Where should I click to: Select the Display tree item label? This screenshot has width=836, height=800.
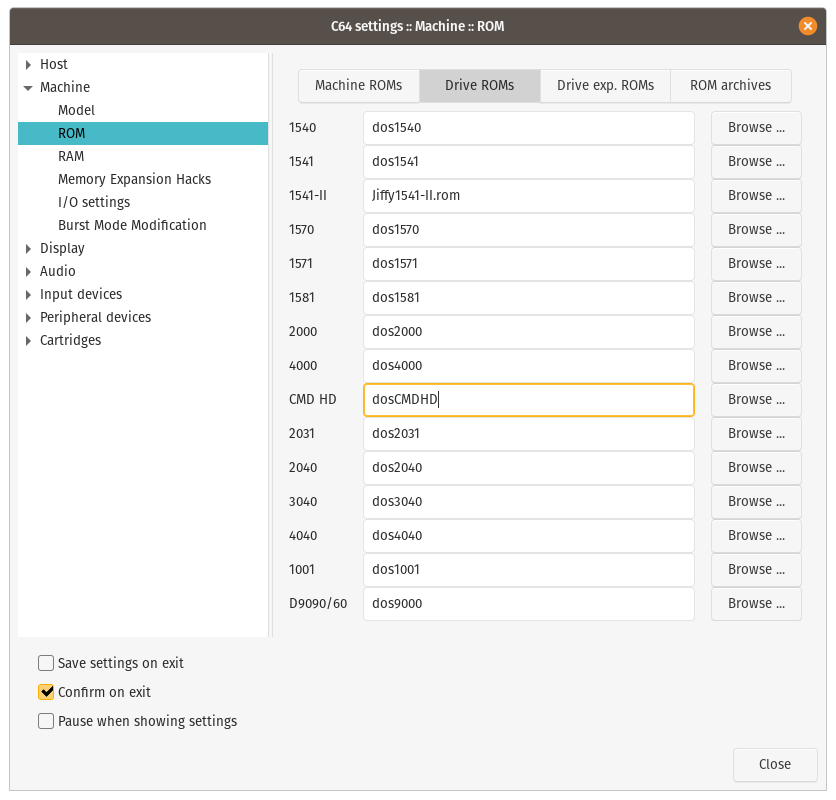(x=62, y=249)
